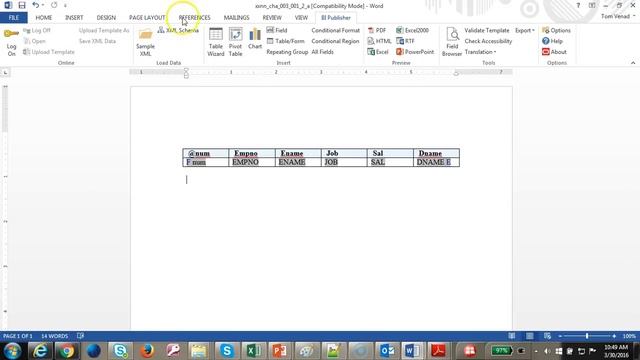The width and height of the screenshot is (640, 360).
Task: Click Conditional Format
Action: (x=336, y=30)
